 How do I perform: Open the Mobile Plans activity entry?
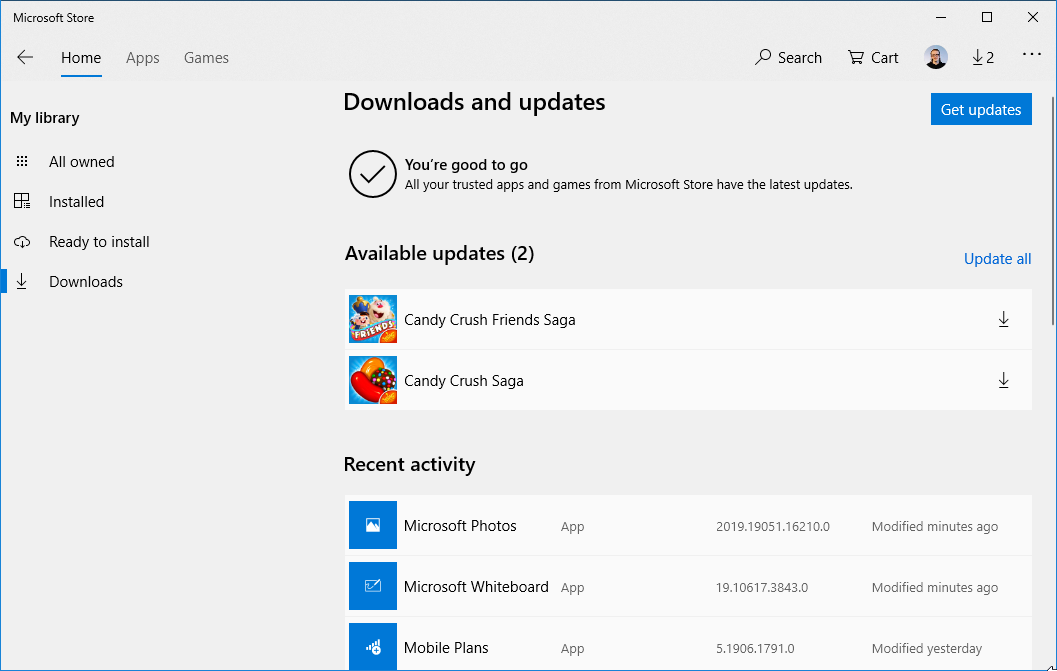(688, 644)
